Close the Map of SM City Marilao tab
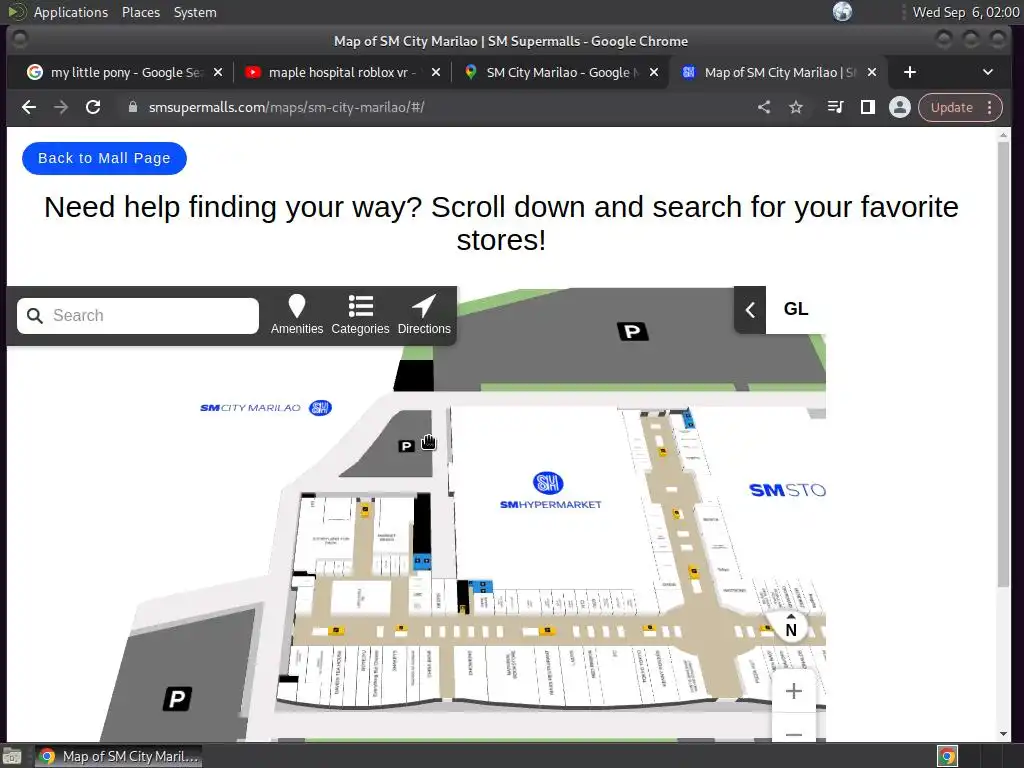Image resolution: width=1024 pixels, height=768 pixels. point(872,72)
